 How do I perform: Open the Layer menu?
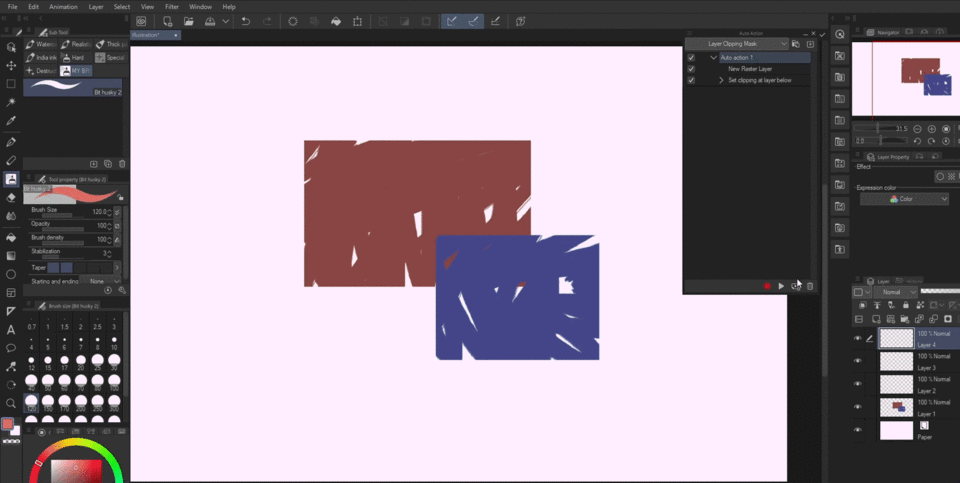point(96,7)
